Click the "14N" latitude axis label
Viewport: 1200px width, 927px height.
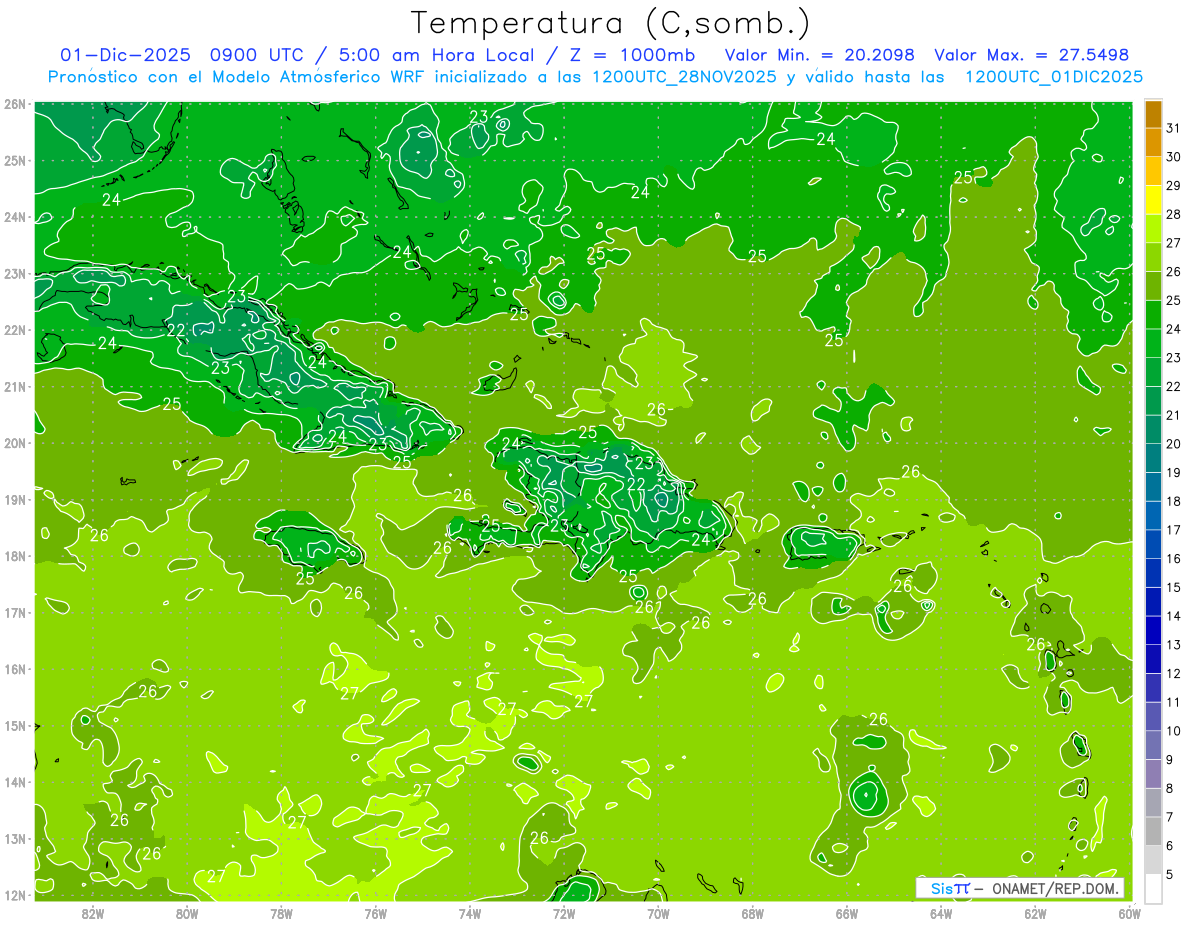pyautogui.click(x=14, y=782)
